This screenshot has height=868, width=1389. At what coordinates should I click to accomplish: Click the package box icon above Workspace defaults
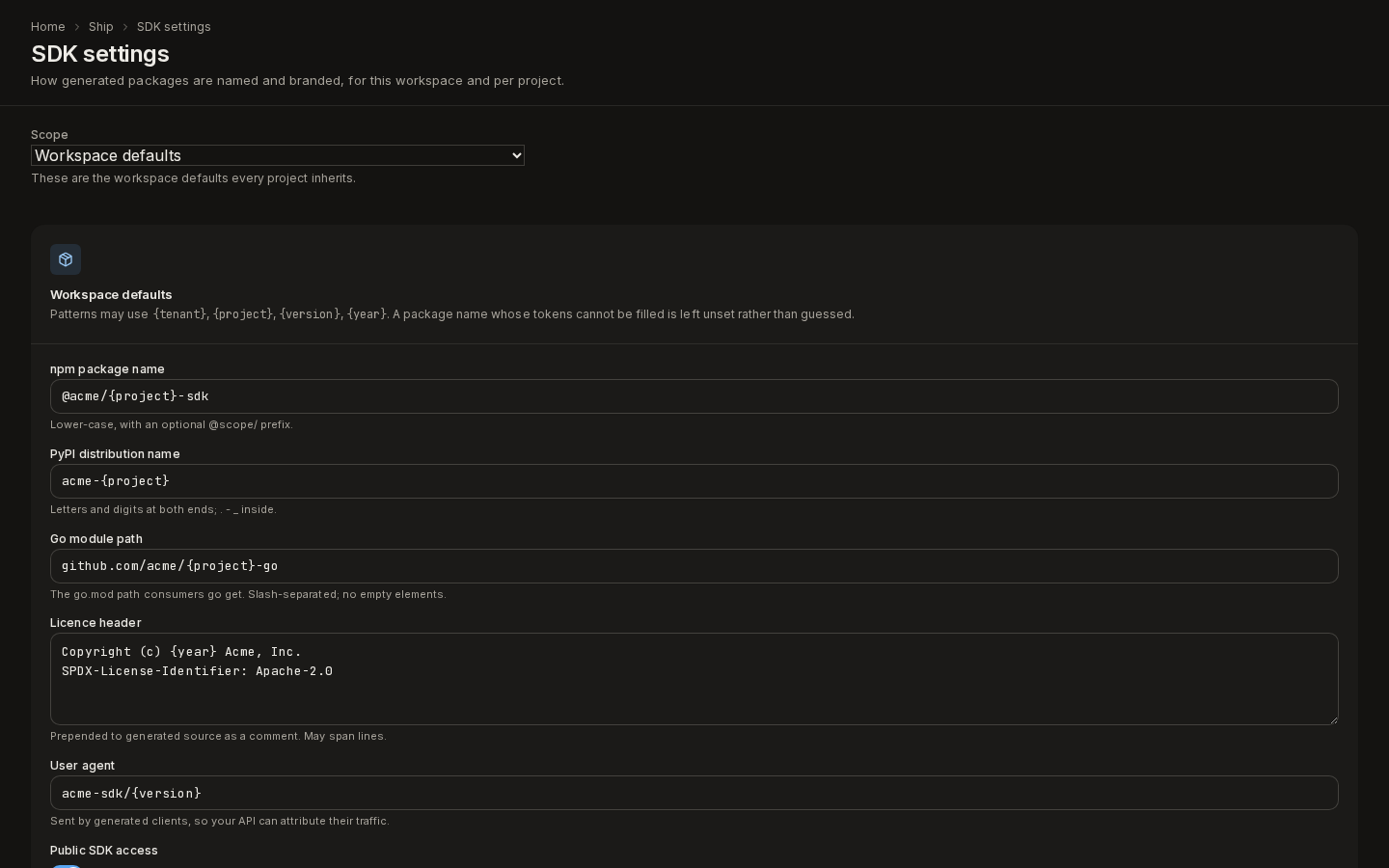66,259
